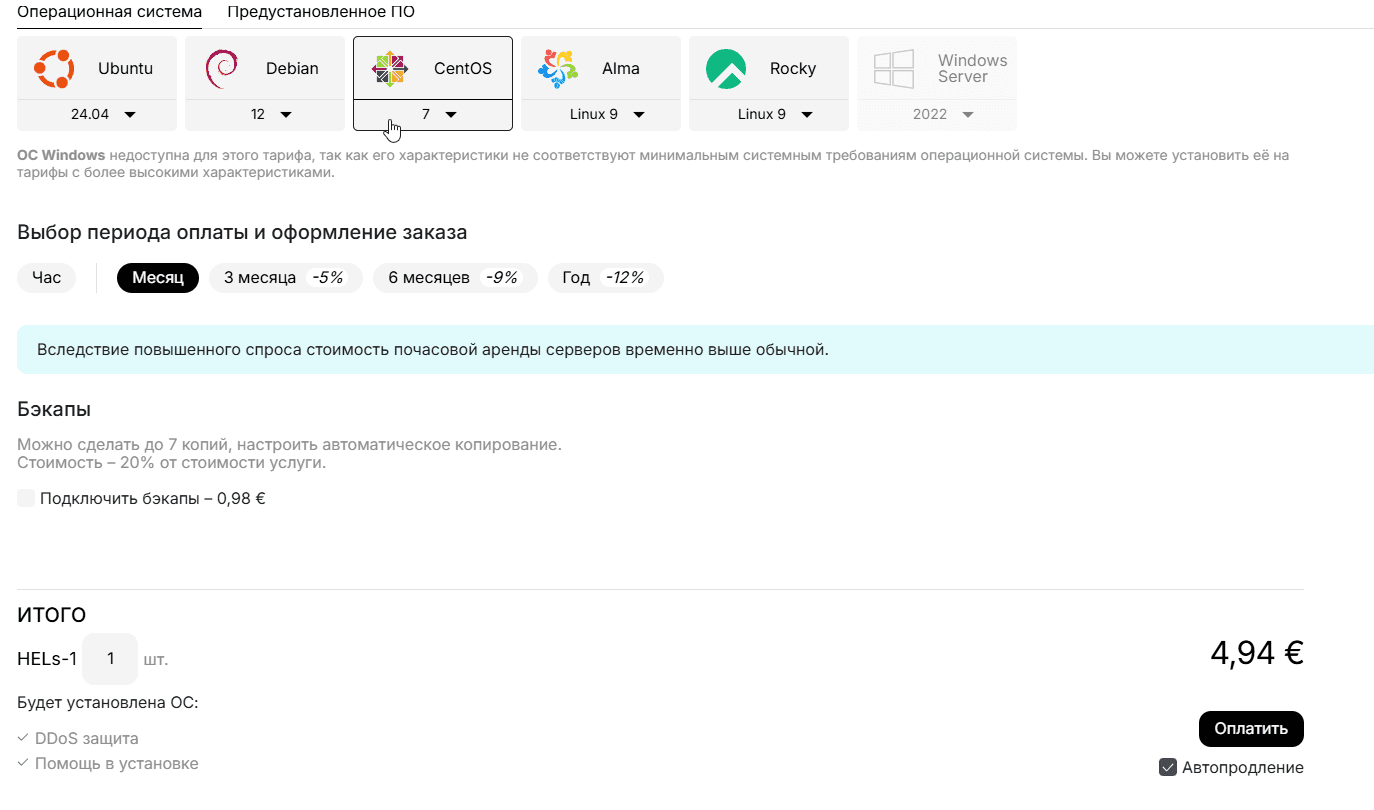Select 6 месяцев -9% payment option
Image resolution: width=1374 pixels, height=810 pixels.
click(454, 278)
